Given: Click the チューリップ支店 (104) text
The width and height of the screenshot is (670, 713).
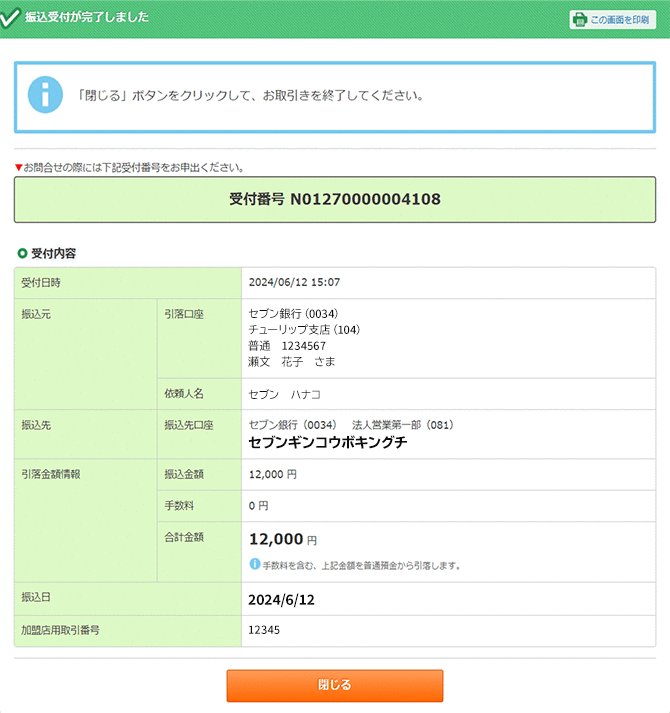Looking at the screenshot, I should click(304, 330).
